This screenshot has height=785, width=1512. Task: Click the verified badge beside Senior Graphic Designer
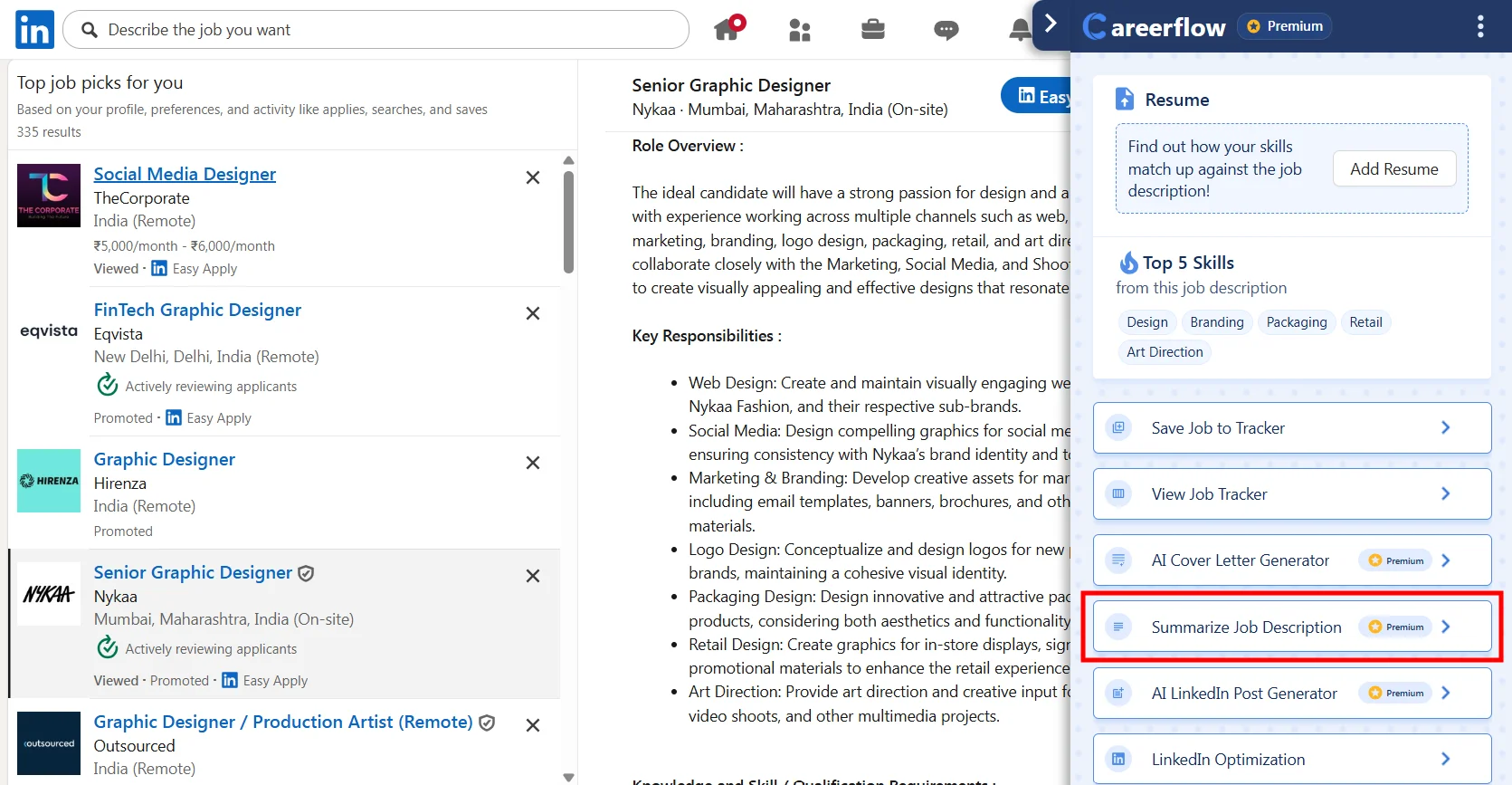306,573
